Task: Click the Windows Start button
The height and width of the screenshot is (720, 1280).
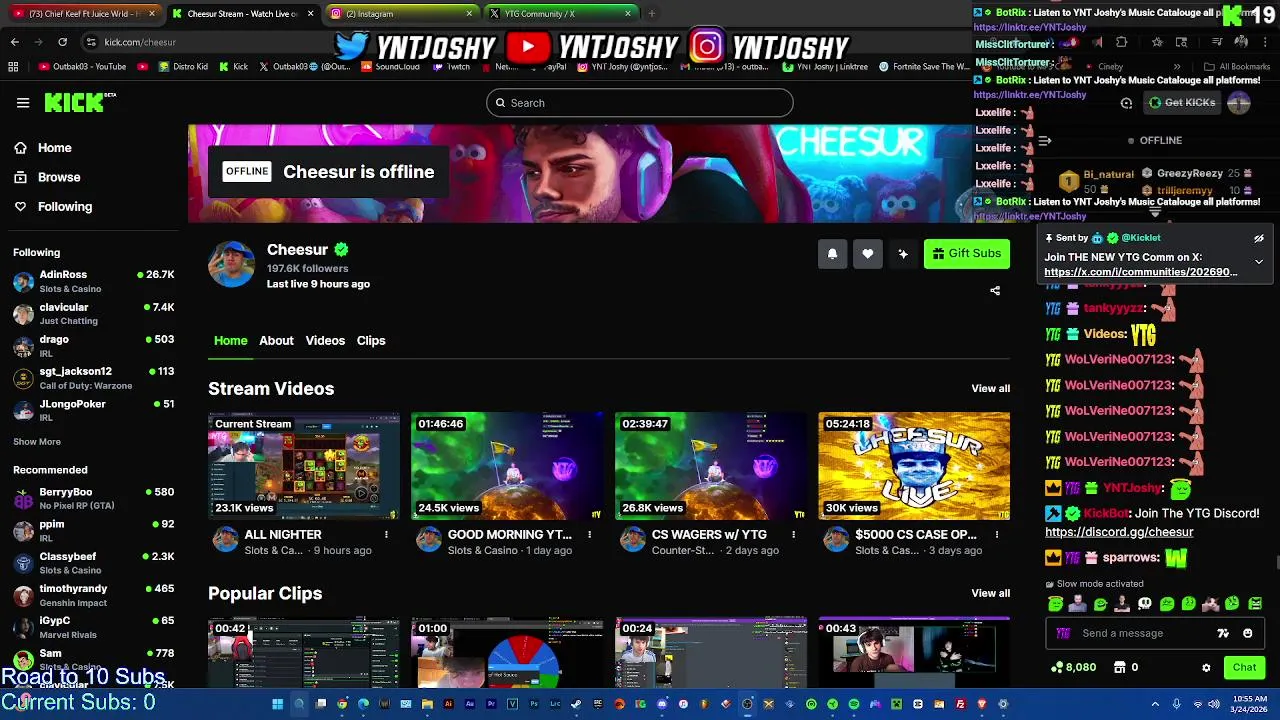Action: coord(277,704)
